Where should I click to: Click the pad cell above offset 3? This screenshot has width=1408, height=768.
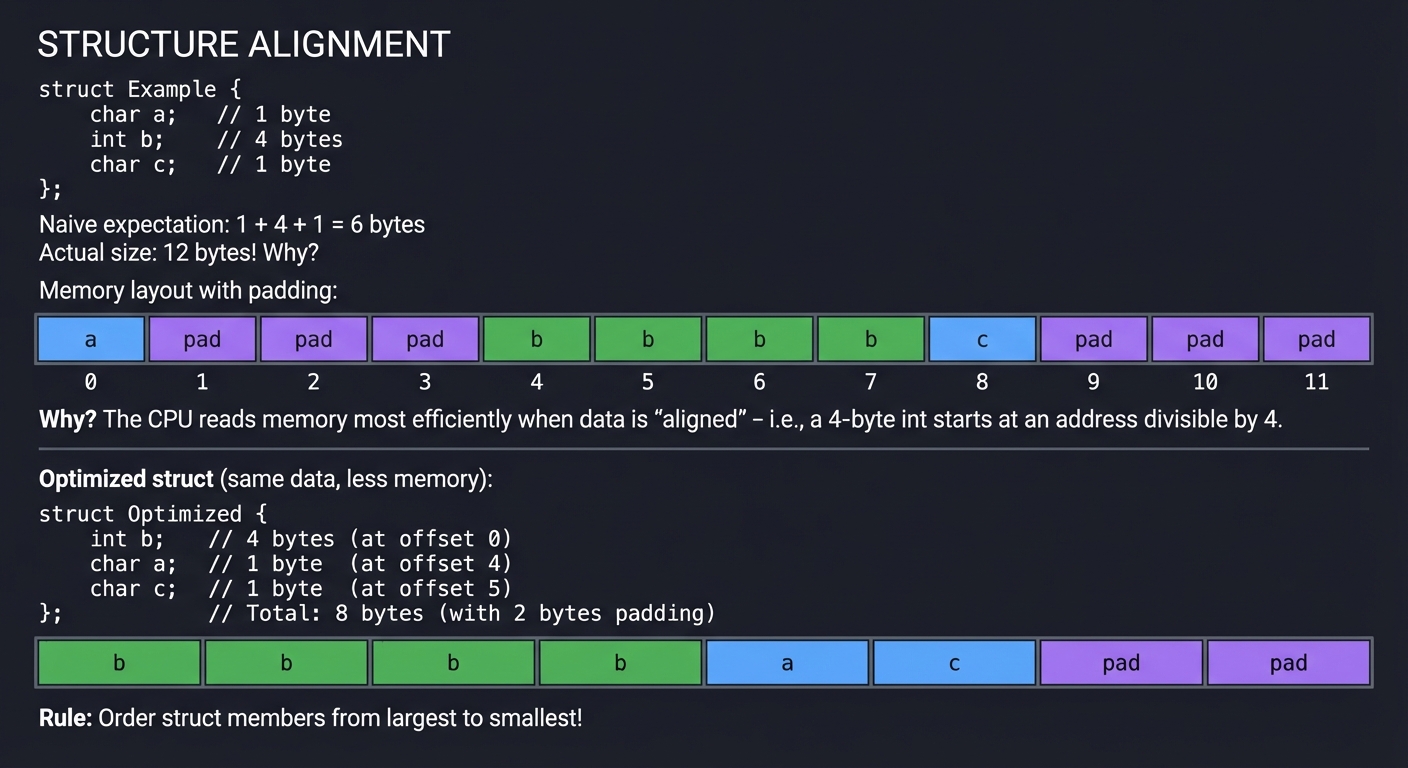click(425, 339)
